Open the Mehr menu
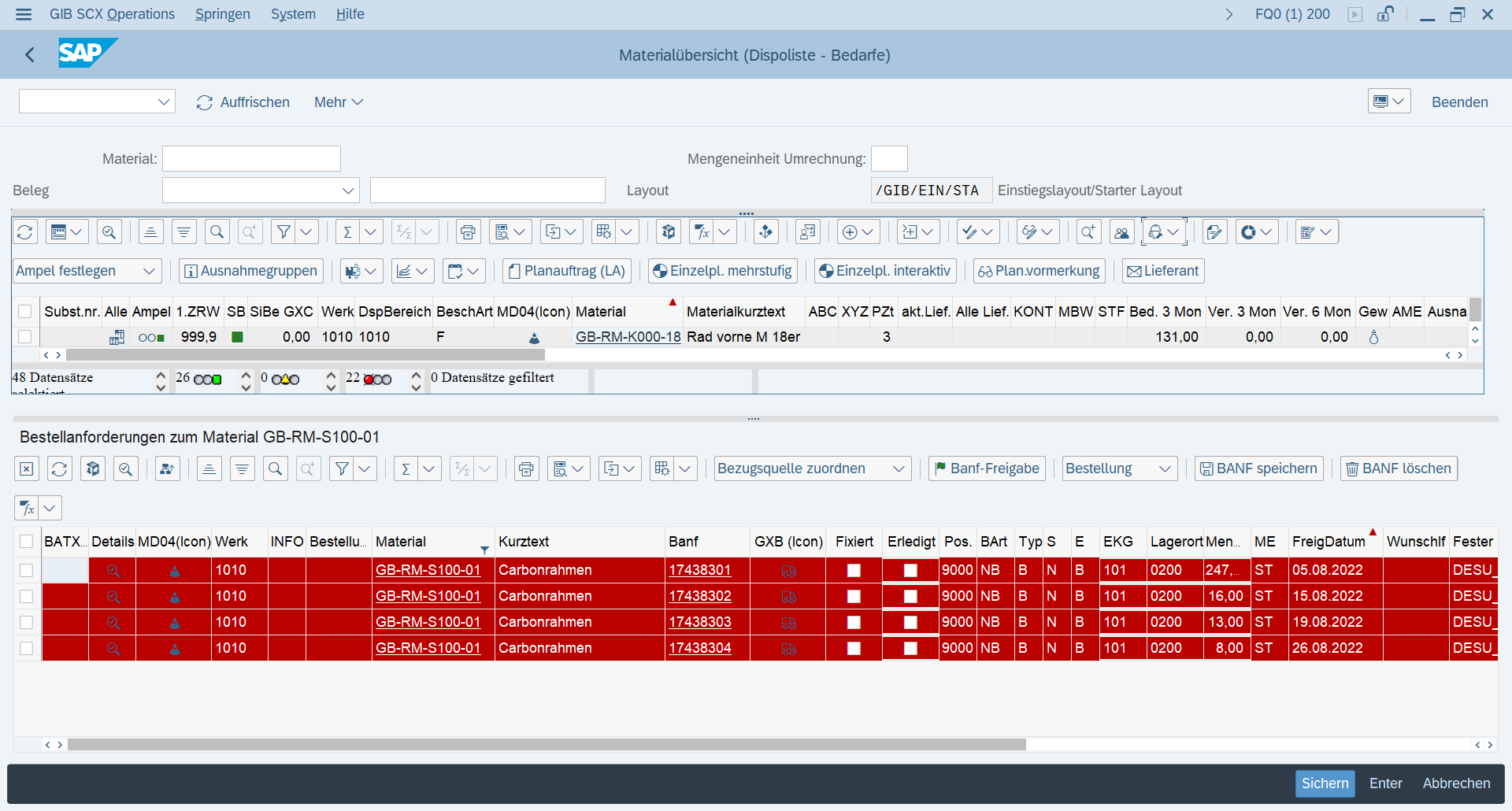1512x811 pixels. coord(338,102)
